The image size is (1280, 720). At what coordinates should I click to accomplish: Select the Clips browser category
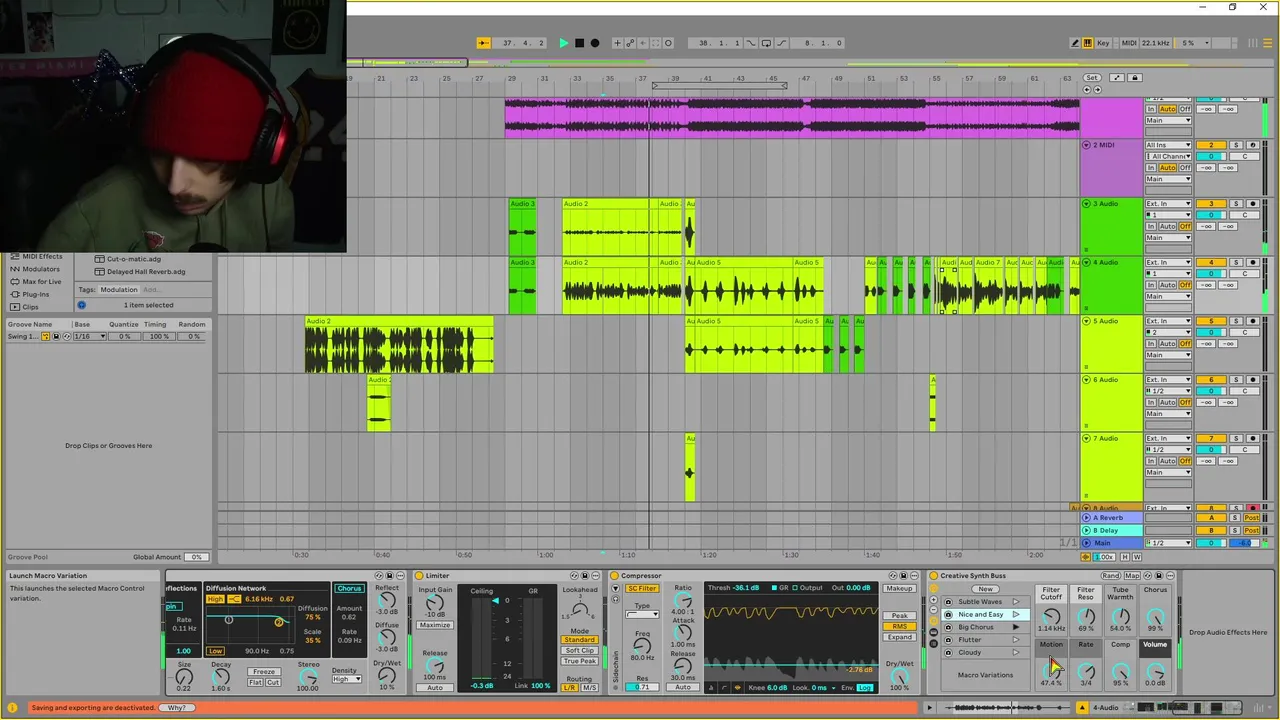point(31,307)
